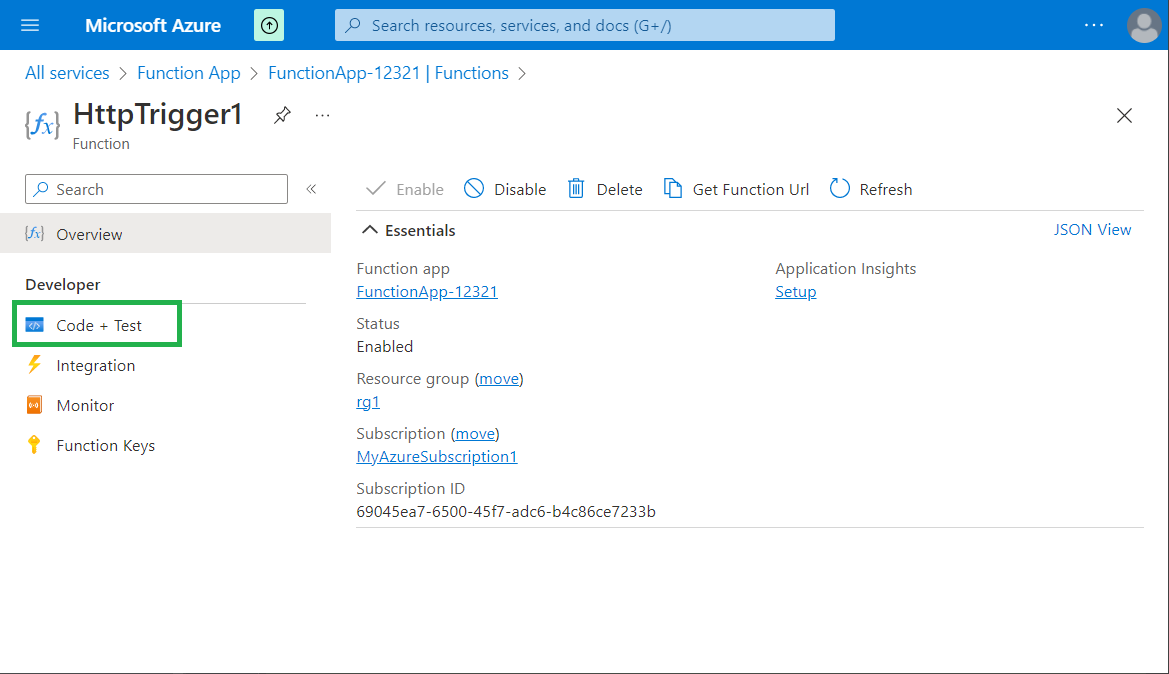1169x674 pixels.
Task: Open the ellipsis menu beside HttpTrigger1 title
Action: click(322, 116)
